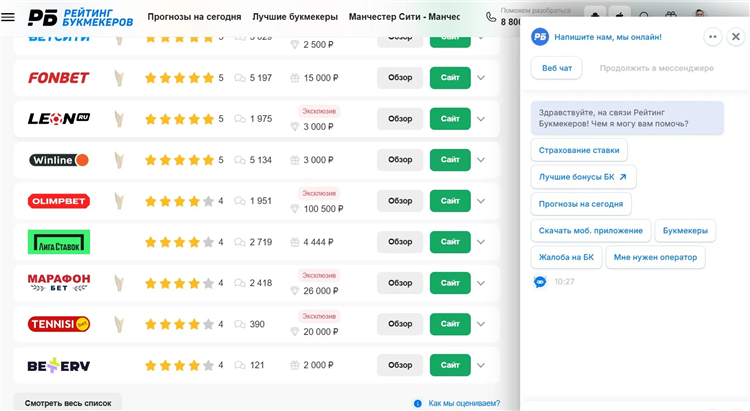Click the laurel badge in FONBET row
Image resolution: width=750 pixels, height=411 pixels.
(x=119, y=78)
